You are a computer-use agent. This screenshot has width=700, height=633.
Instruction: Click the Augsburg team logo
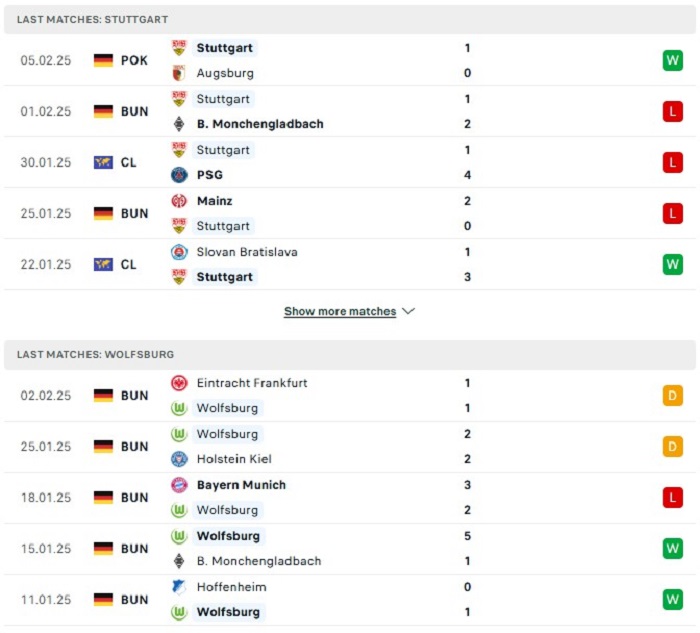(x=179, y=73)
